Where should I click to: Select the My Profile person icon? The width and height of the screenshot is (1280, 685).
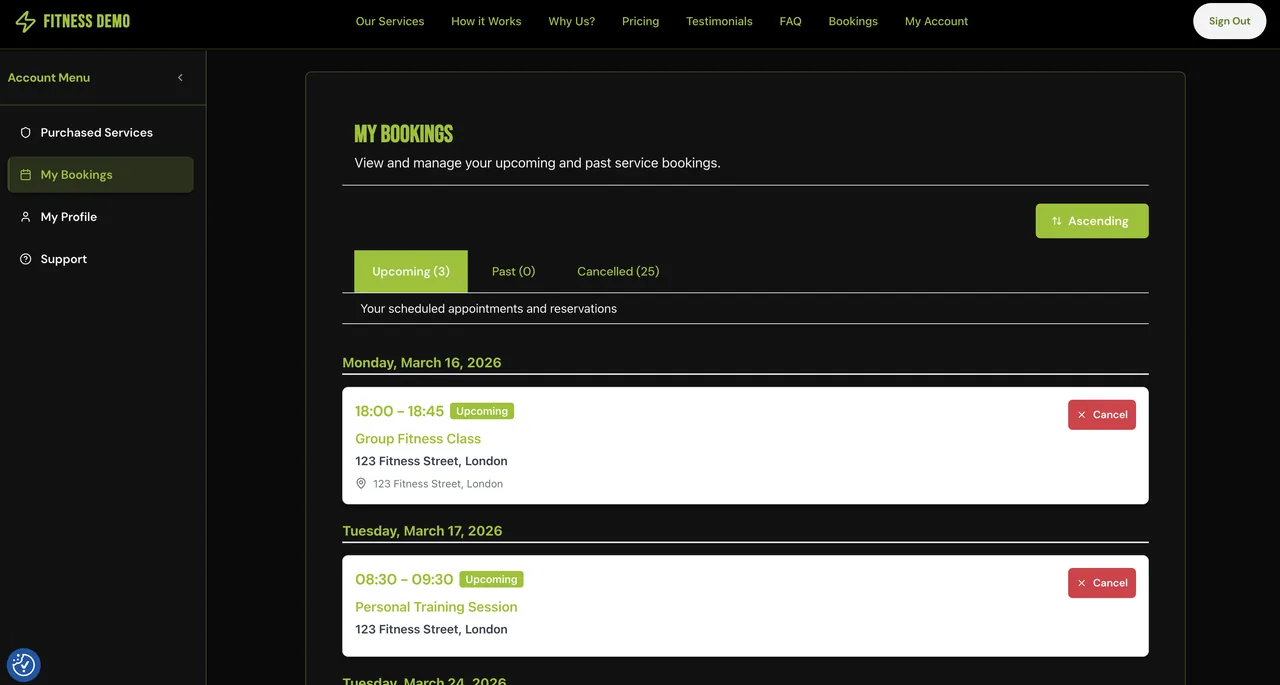coord(24,216)
